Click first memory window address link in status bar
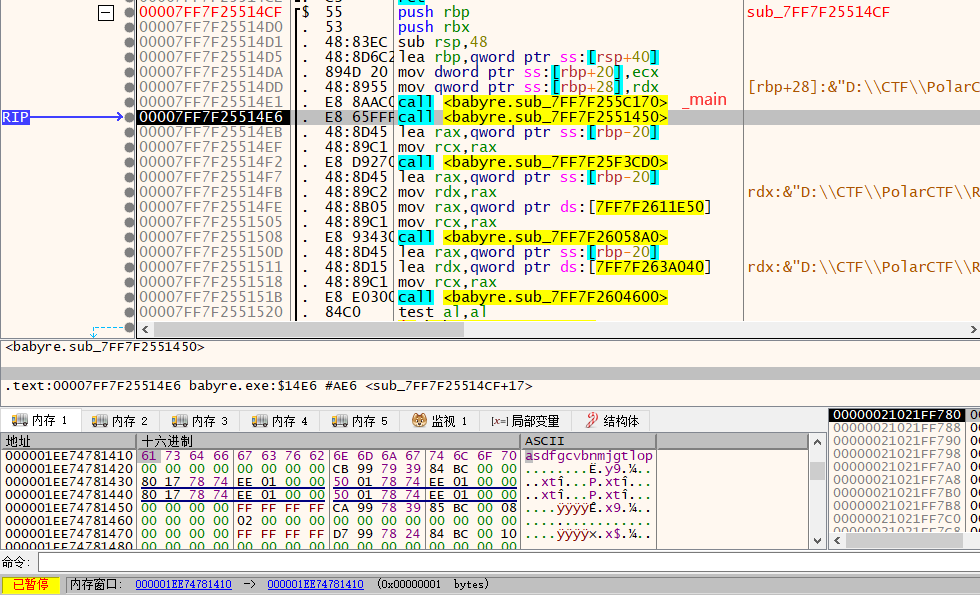The image size is (980, 595). coord(183,584)
